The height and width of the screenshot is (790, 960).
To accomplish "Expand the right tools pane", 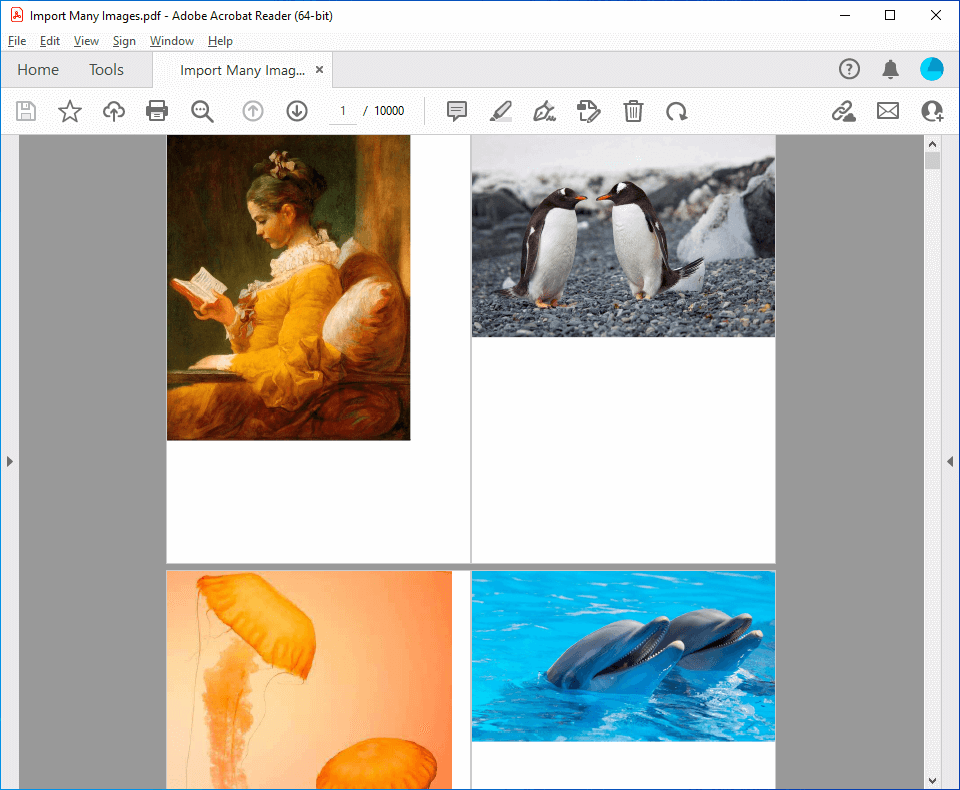I will click(x=950, y=461).
